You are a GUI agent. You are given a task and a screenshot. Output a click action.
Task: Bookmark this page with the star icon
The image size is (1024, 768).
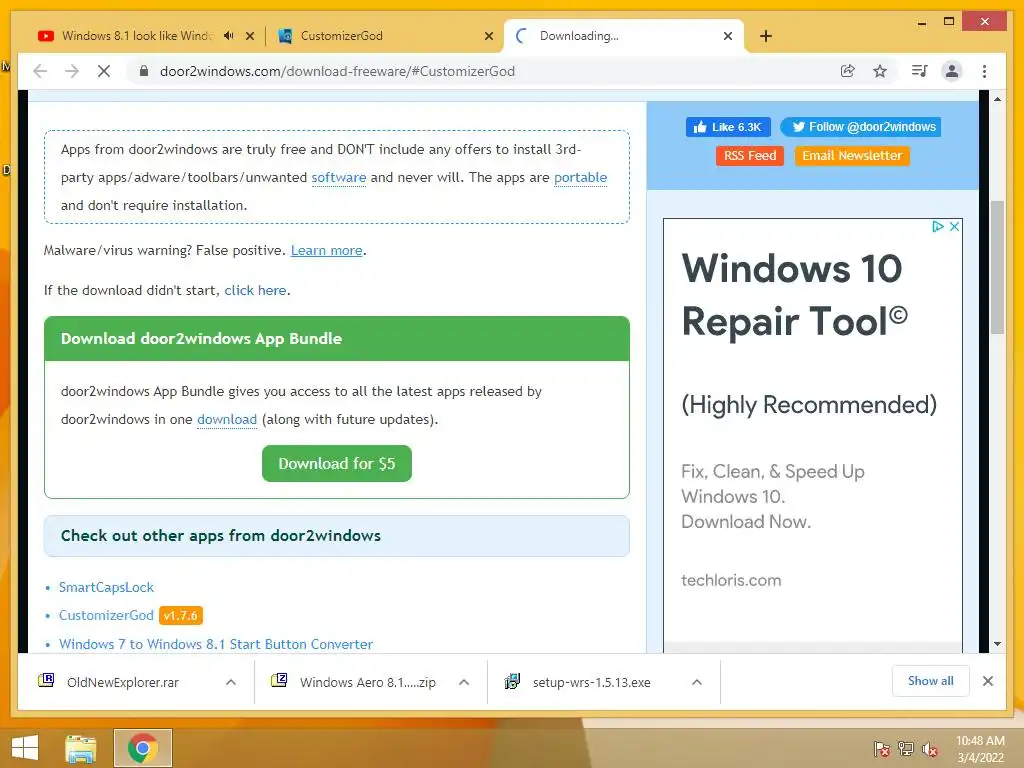880,71
